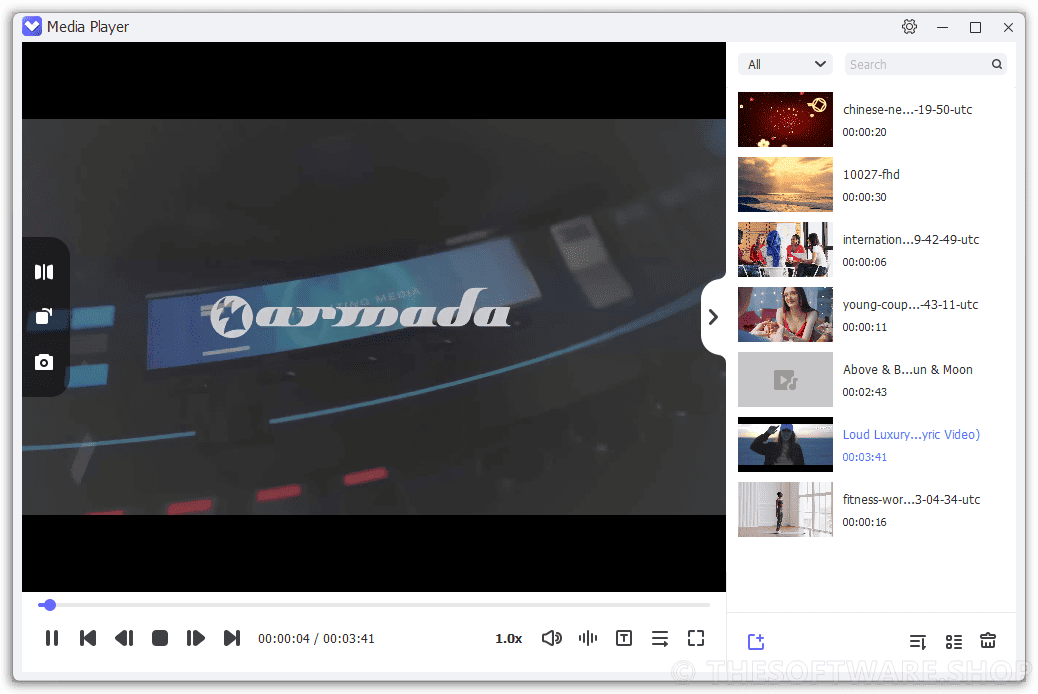The image size is (1038, 694).
Task: Open the compare view side tool
Action: coord(44,272)
